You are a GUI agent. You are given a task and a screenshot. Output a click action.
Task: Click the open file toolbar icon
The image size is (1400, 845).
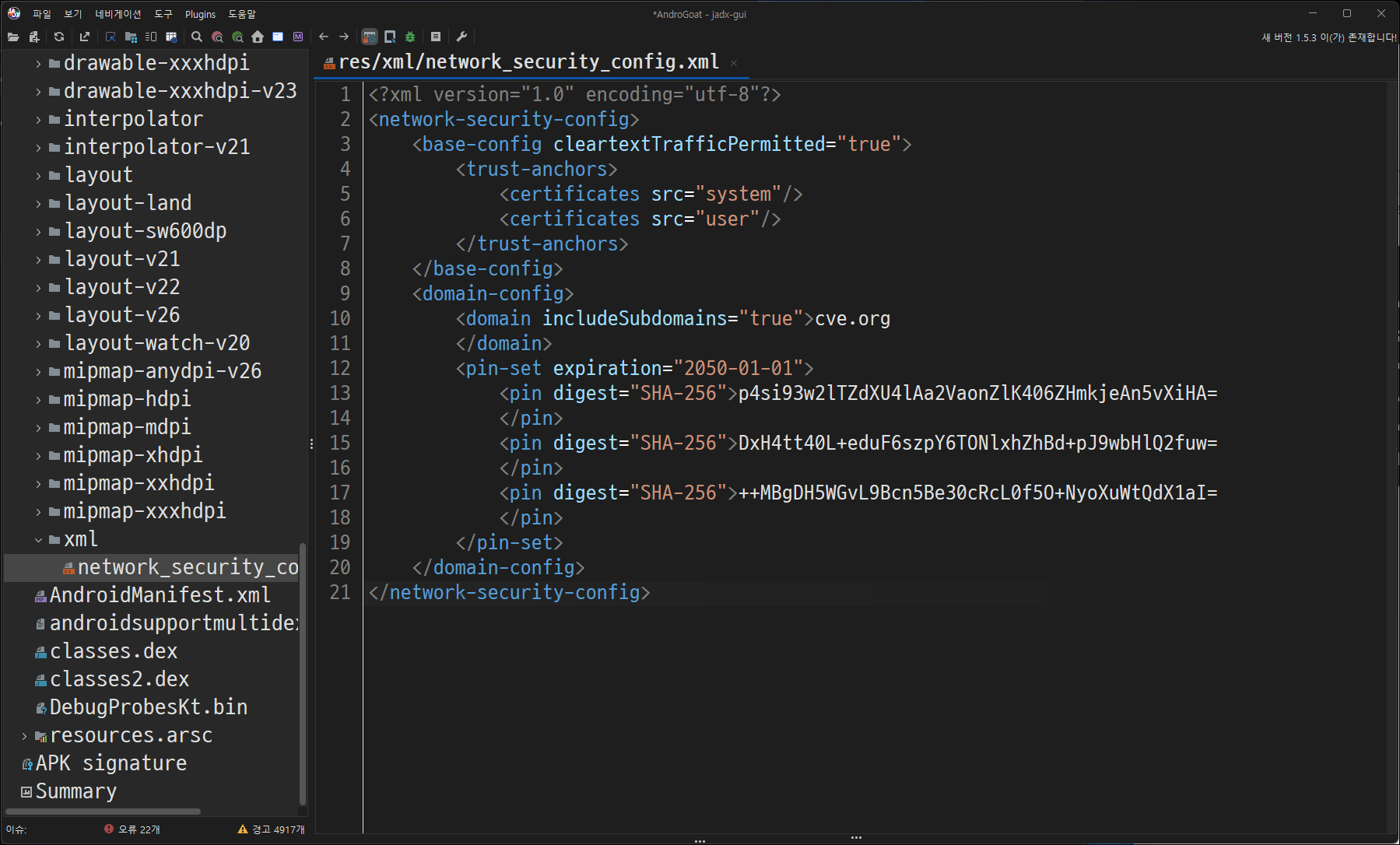[13, 37]
